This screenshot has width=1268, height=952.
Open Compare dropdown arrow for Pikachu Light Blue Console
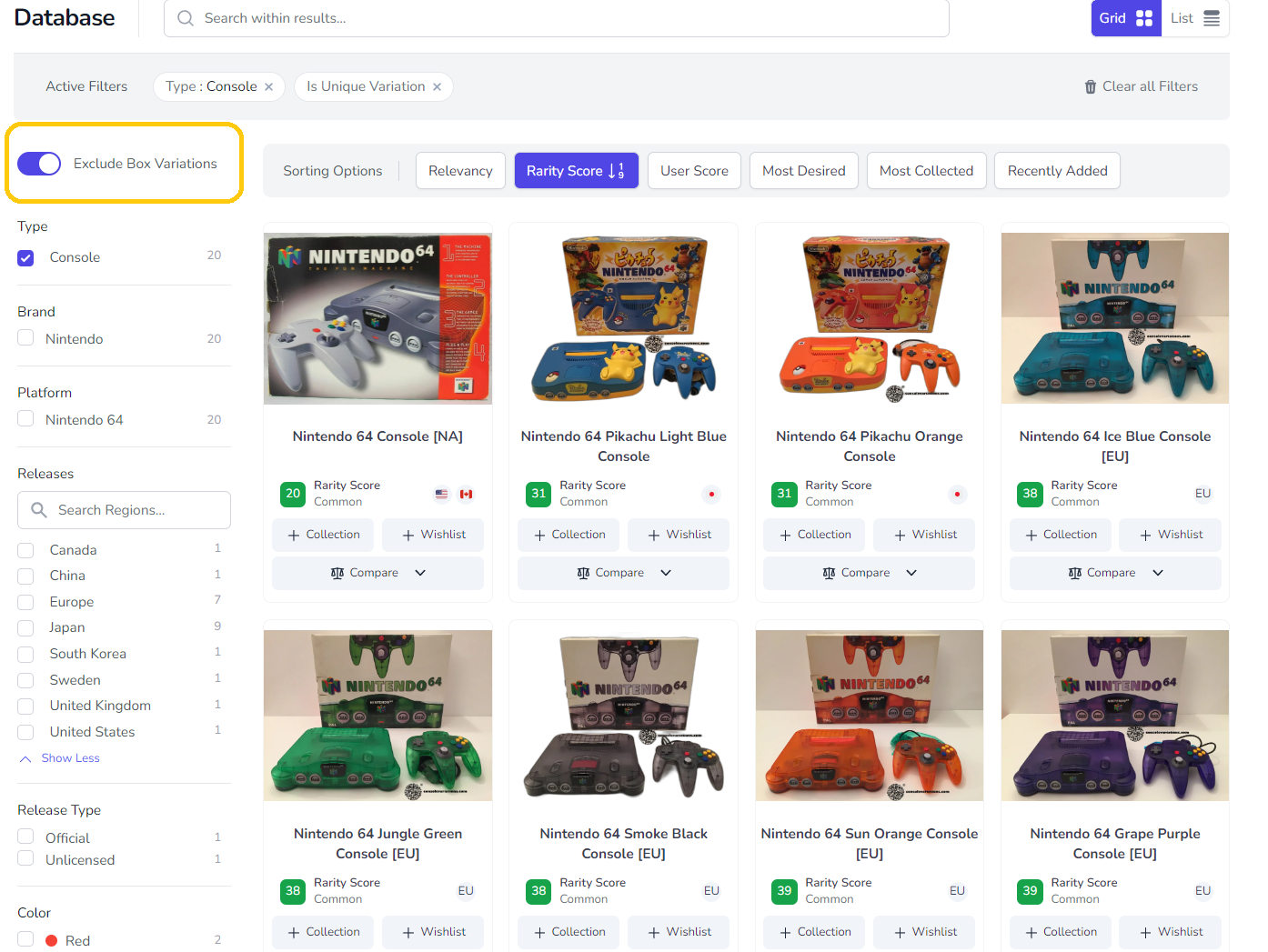click(x=666, y=573)
